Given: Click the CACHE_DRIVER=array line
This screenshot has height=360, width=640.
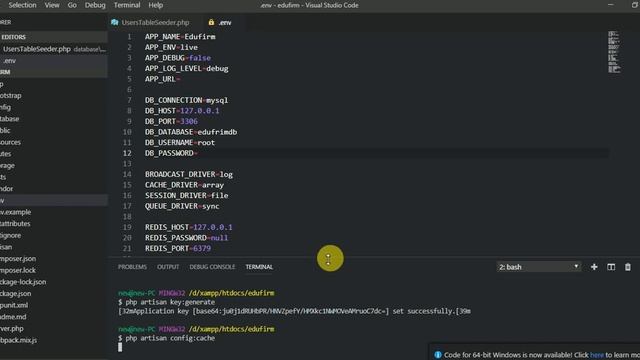Looking at the screenshot, I should (184, 185).
